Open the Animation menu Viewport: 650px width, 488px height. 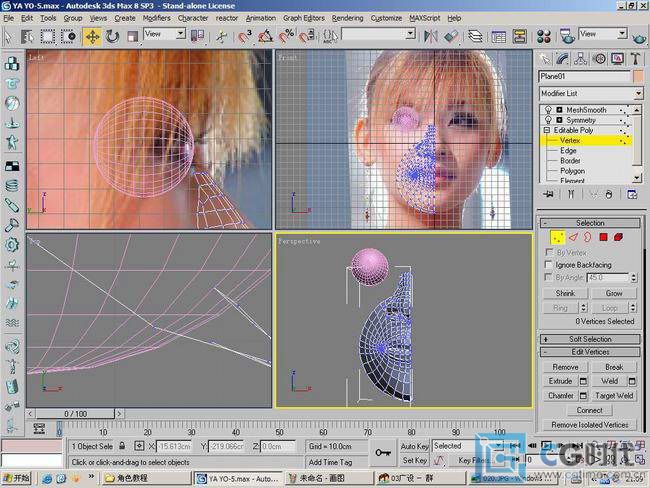coord(260,18)
